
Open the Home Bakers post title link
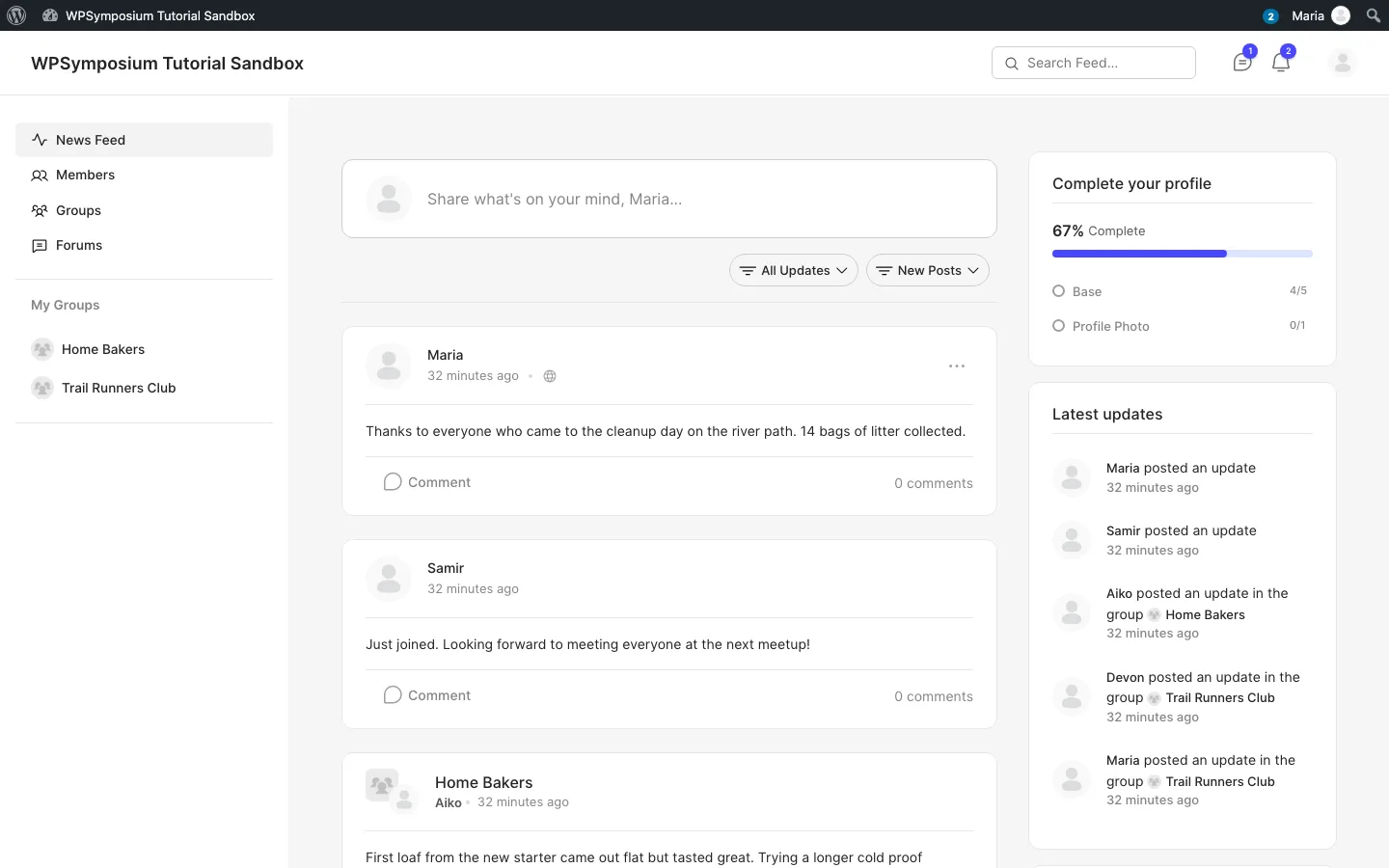point(483,782)
